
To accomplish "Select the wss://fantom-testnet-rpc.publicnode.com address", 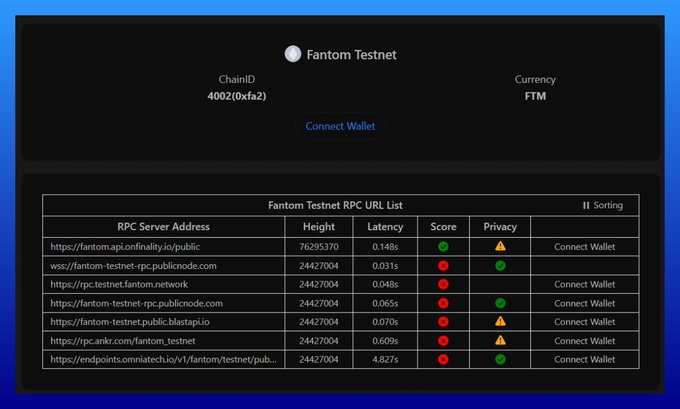I will (x=133, y=265).
